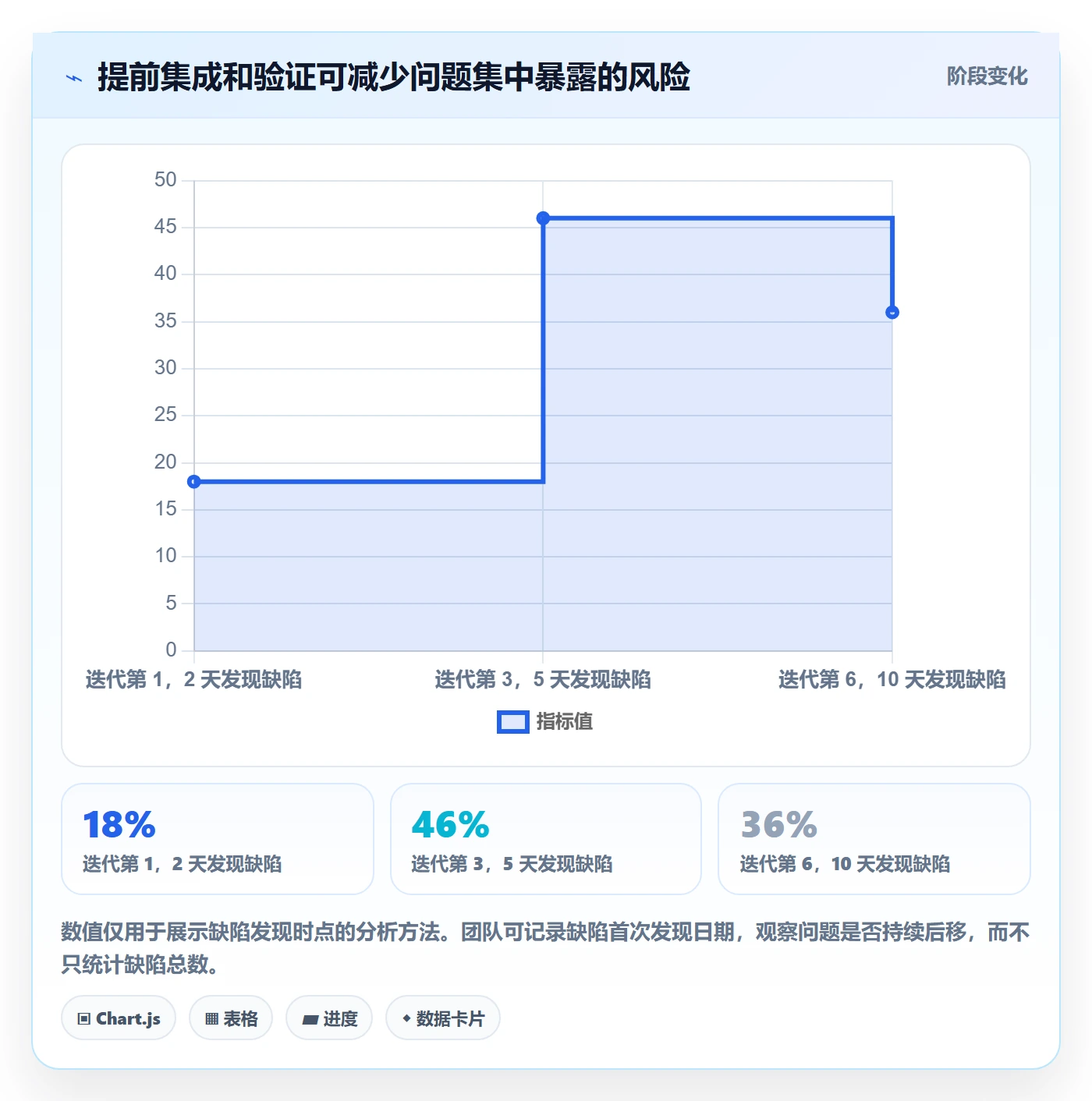The height and width of the screenshot is (1101, 1092).
Task: Click the 阶段变化 label in header
Action: (x=987, y=76)
